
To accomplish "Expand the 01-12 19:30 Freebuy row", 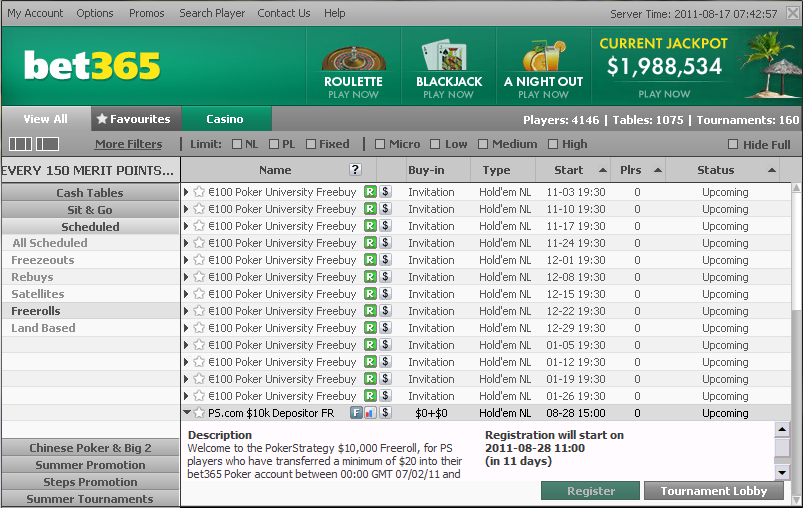I will [x=186, y=362].
